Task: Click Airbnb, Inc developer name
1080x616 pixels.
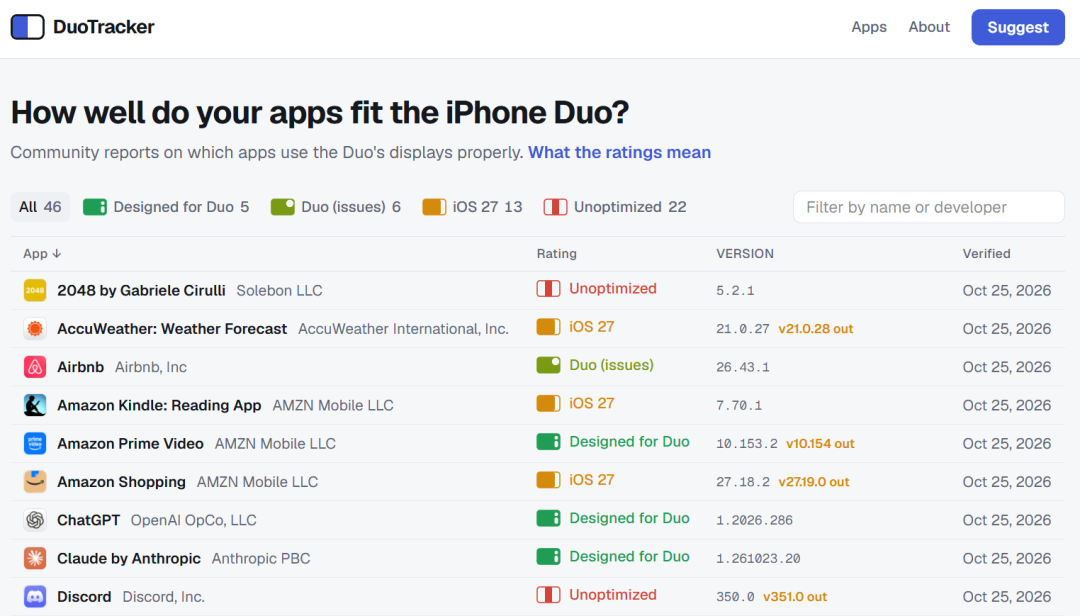Action: point(151,367)
